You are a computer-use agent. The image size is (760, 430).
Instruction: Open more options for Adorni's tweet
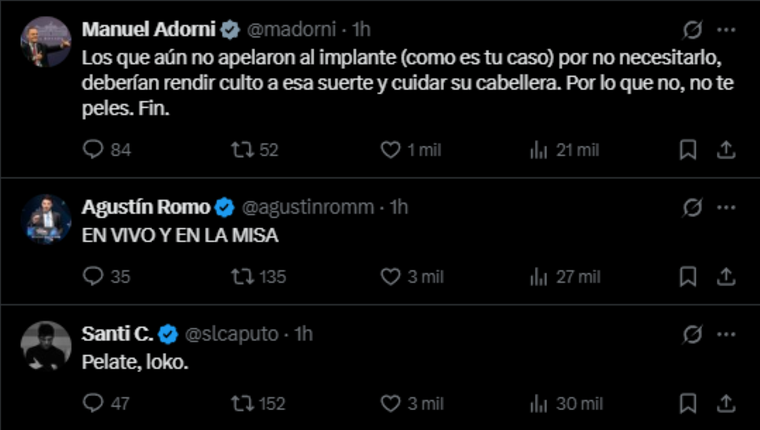pyautogui.click(x=727, y=28)
